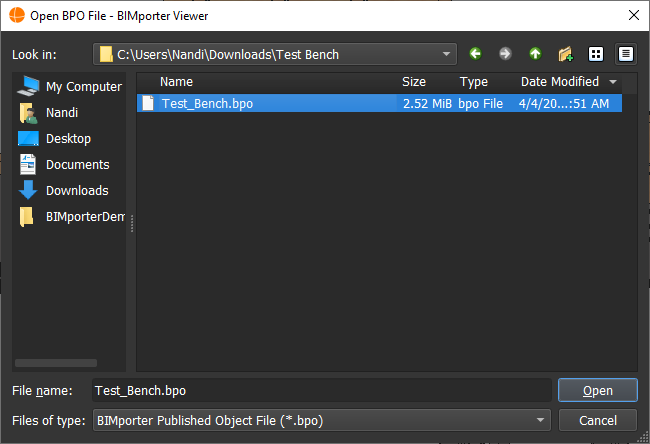The image size is (650, 444).
Task: Click the My Computer icon
Action: point(28,86)
